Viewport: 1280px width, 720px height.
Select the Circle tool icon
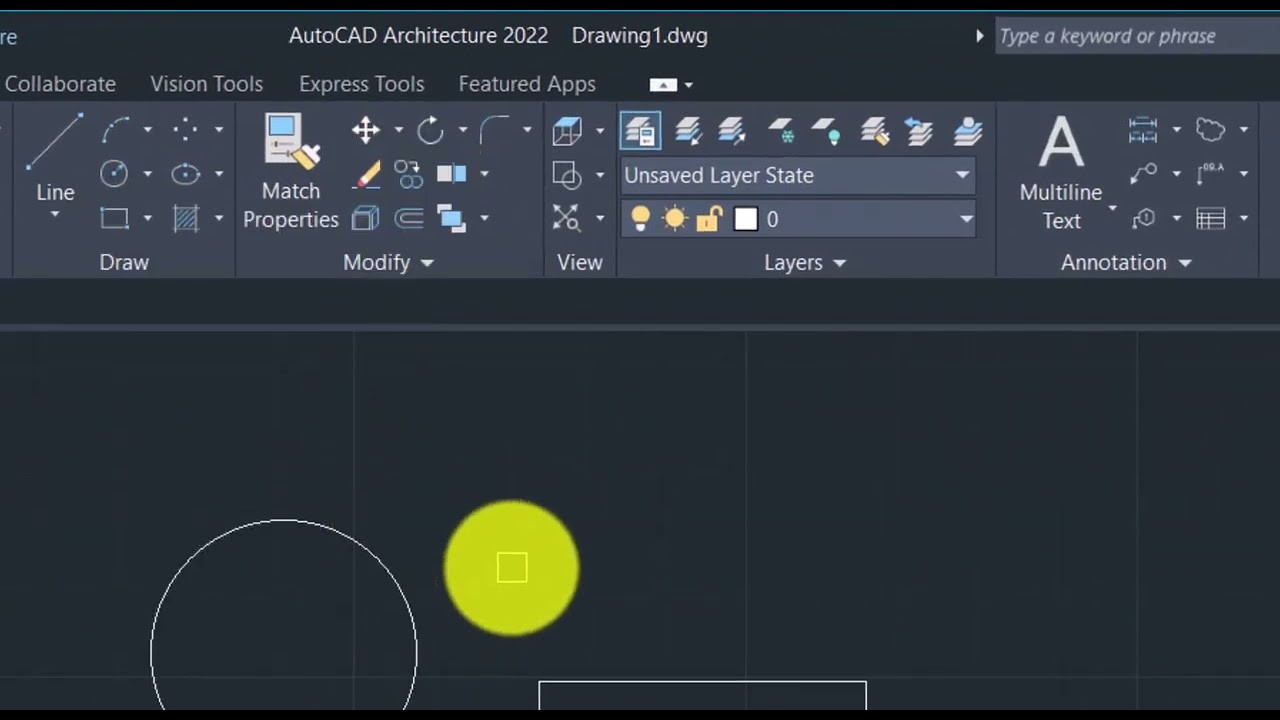[114, 174]
